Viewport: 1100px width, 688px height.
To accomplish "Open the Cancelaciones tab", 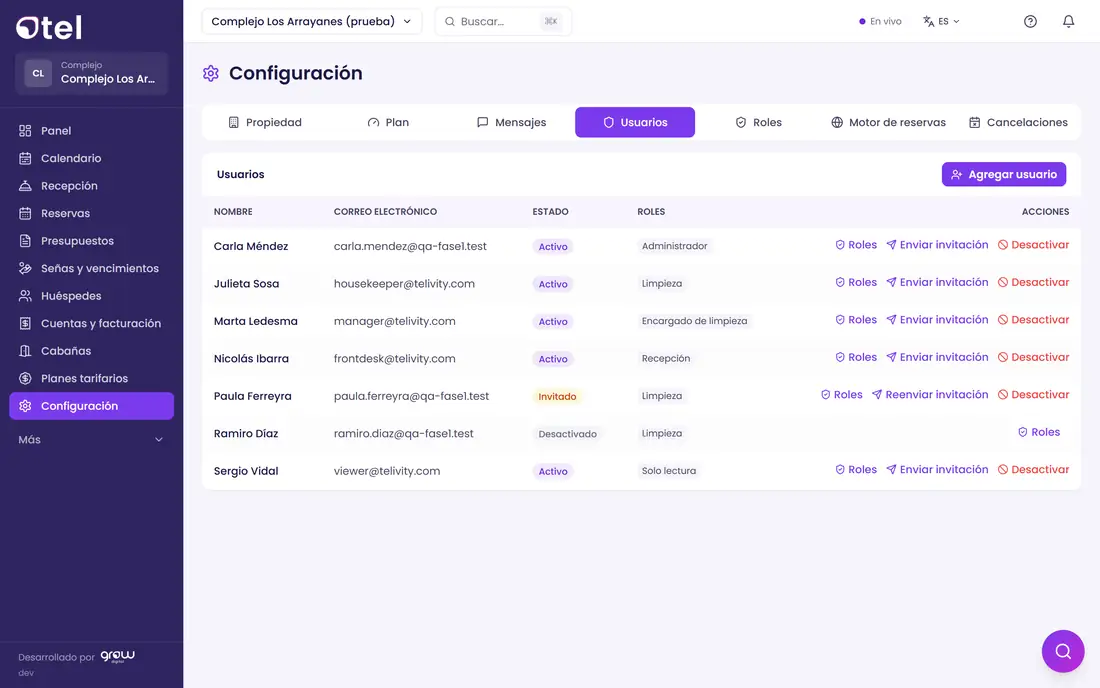I will pos(1018,122).
